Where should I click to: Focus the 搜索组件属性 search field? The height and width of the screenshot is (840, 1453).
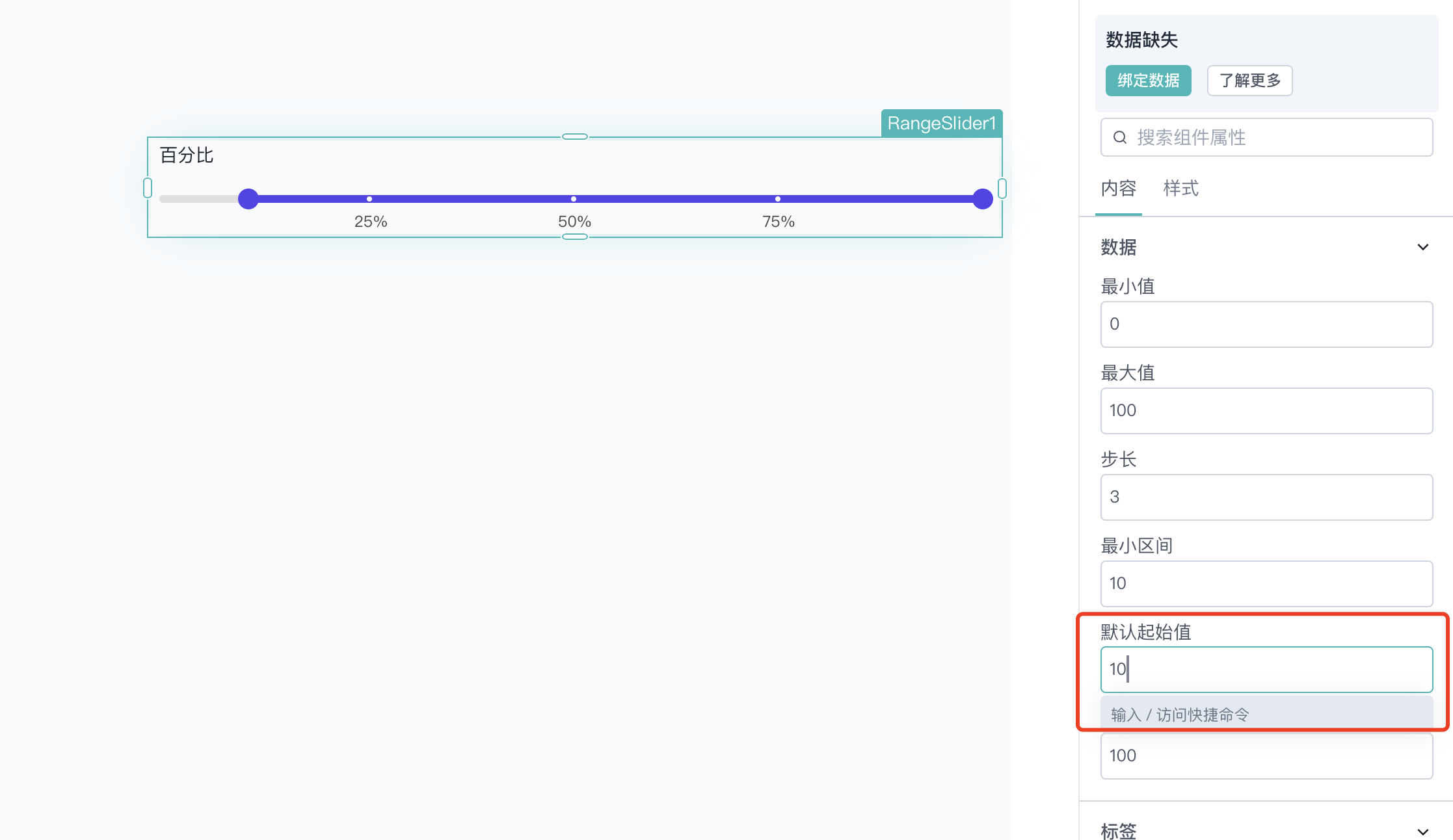tap(1266, 137)
